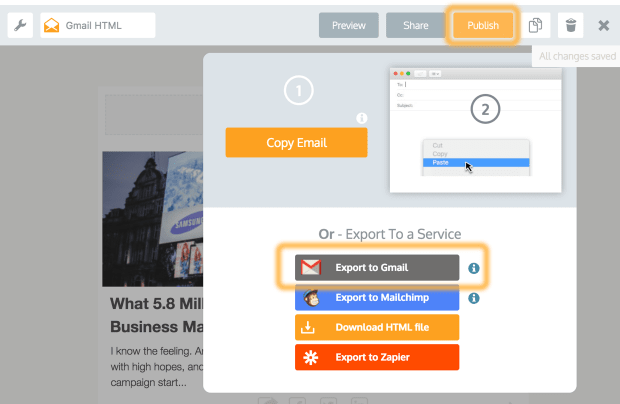This screenshot has height=404, width=620.
Task: Click the 'I know the feeling' paragraph text
Action: (x=157, y=367)
